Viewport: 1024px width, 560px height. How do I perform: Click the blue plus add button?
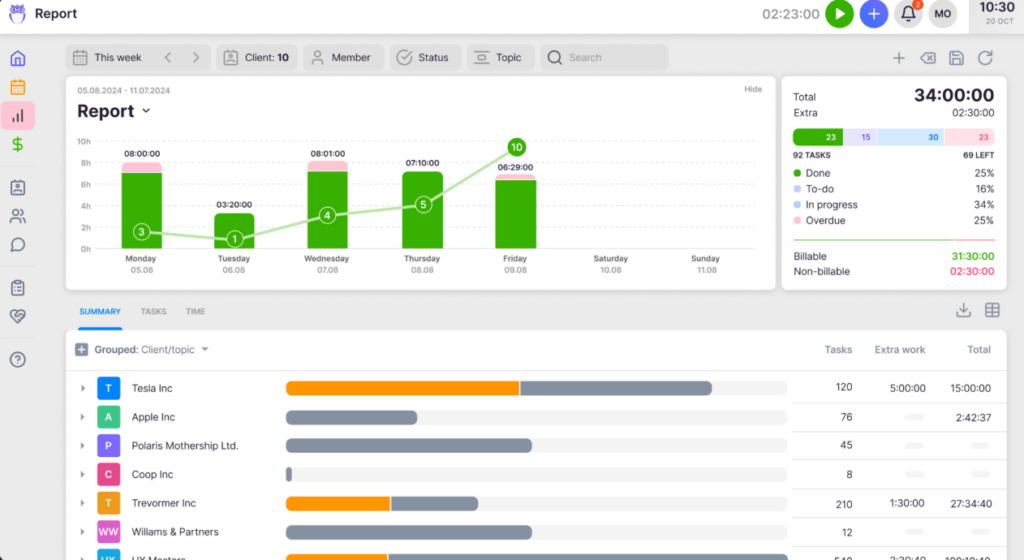(874, 14)
